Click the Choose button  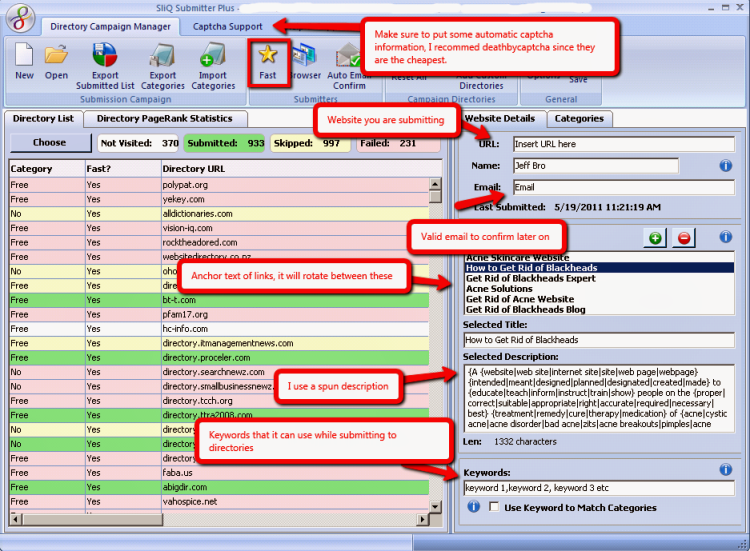pyautogui.click(x=50, y=143)
